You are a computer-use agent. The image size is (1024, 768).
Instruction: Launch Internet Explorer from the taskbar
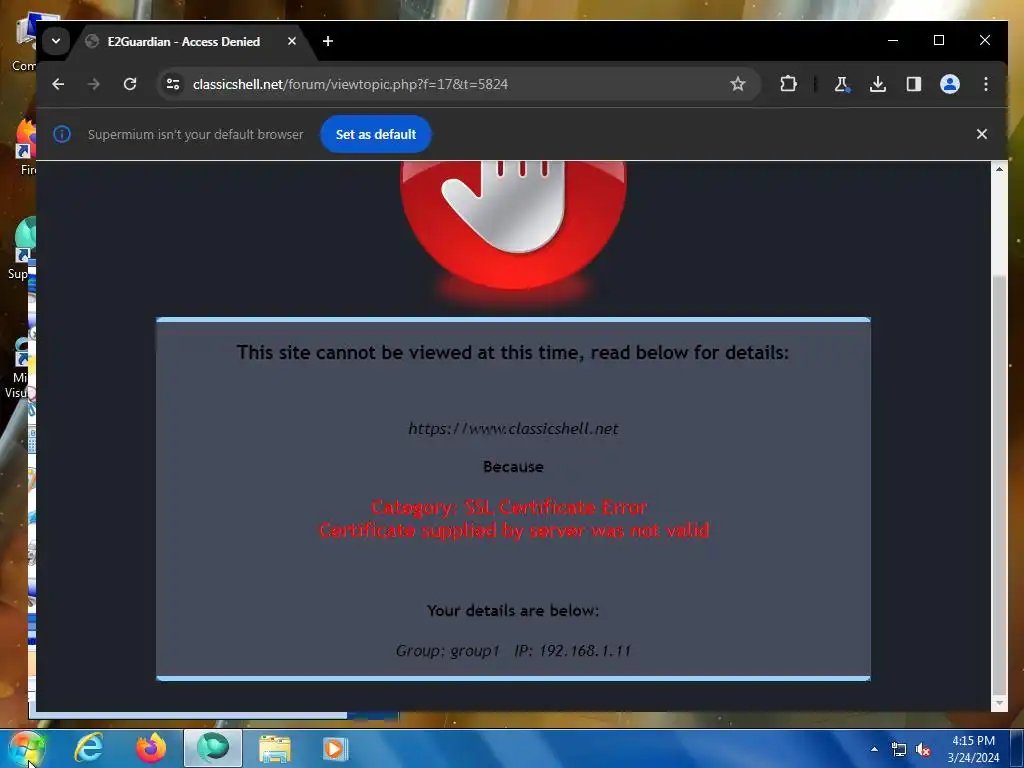coord(89,748)
